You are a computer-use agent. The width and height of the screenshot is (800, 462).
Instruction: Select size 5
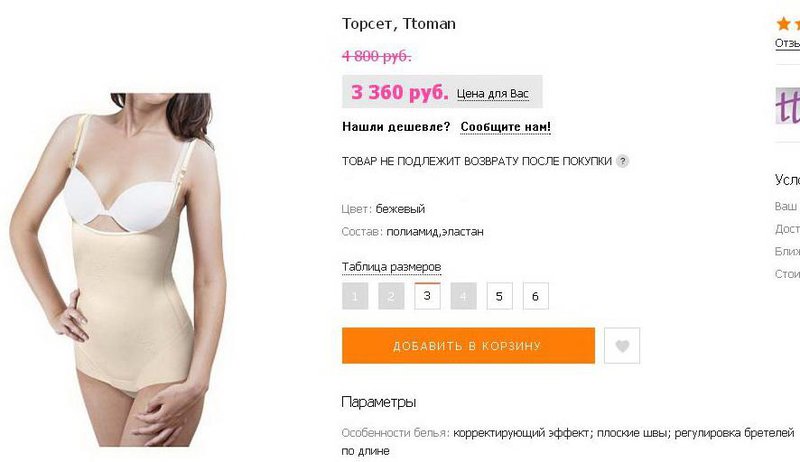pos(499,296)
